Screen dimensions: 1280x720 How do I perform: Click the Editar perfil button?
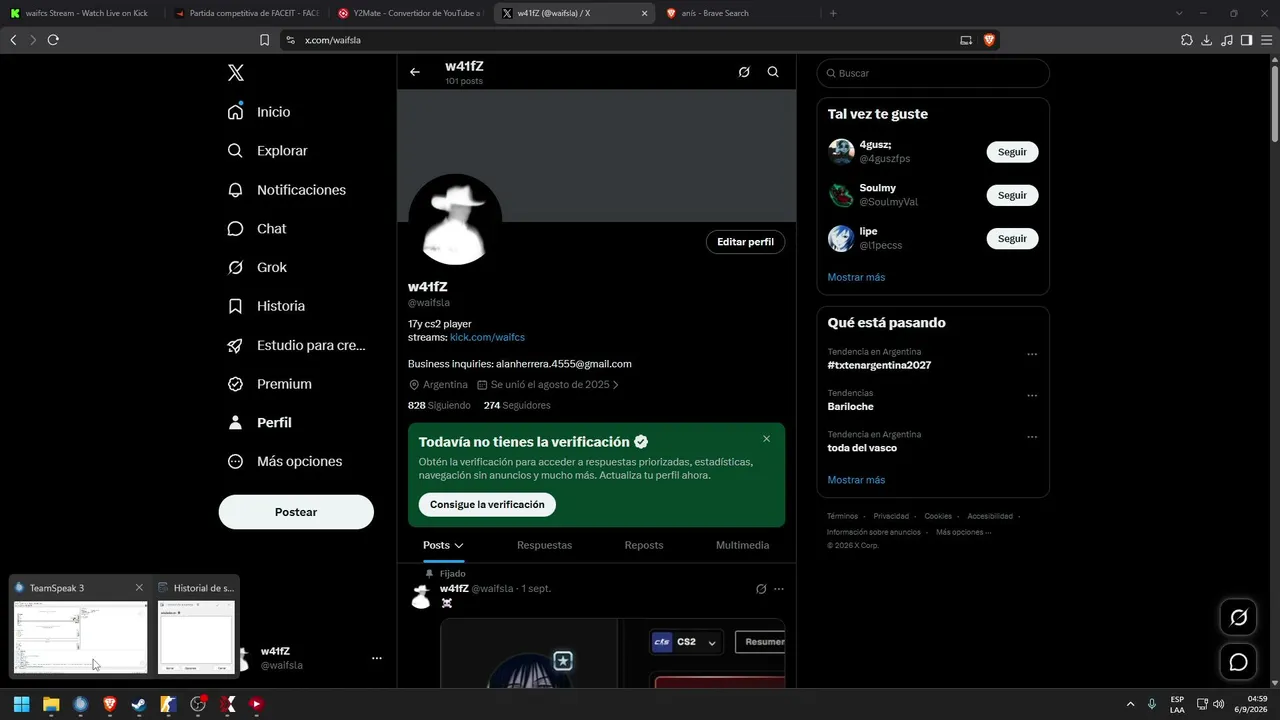[745, 242]
